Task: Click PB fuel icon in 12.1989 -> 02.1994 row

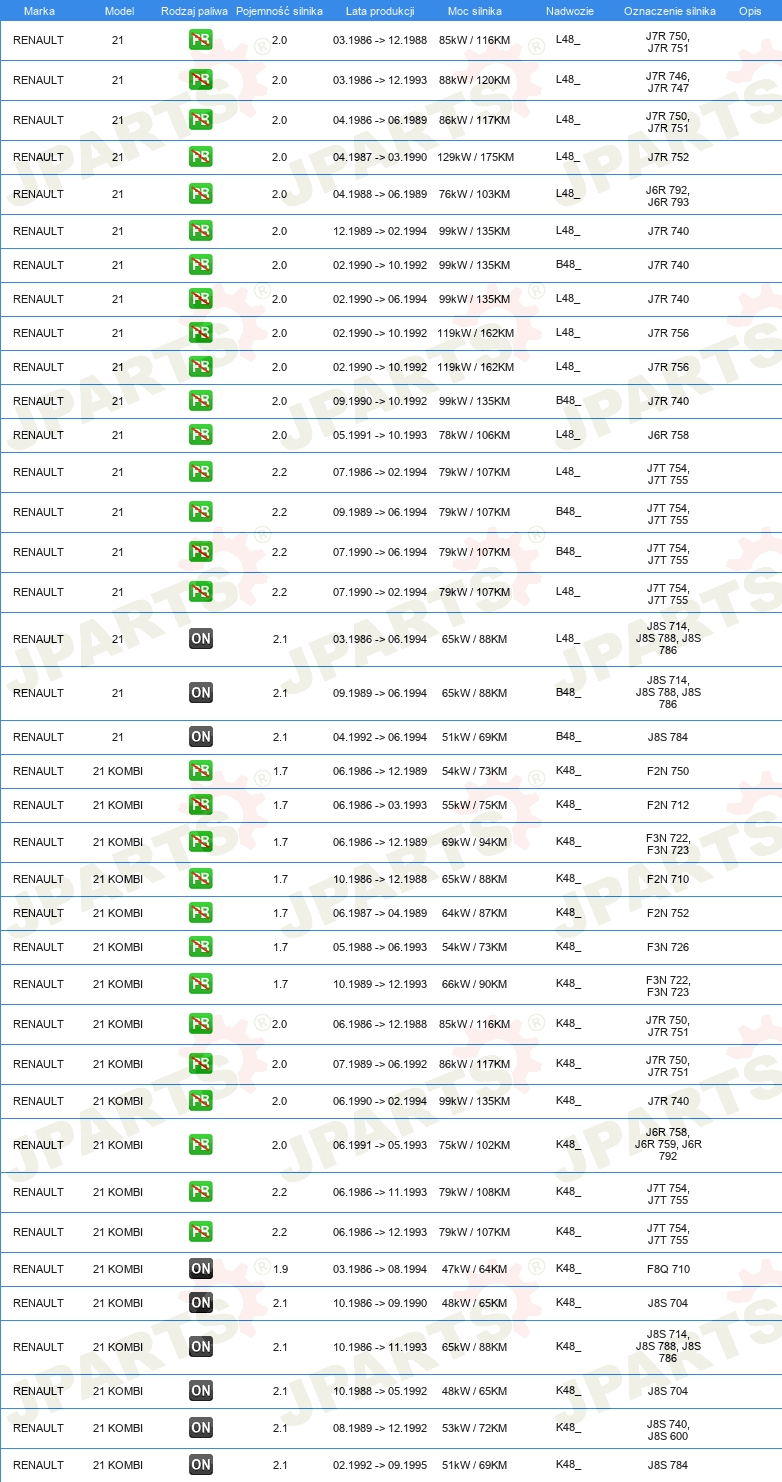Action: [201, 231]
